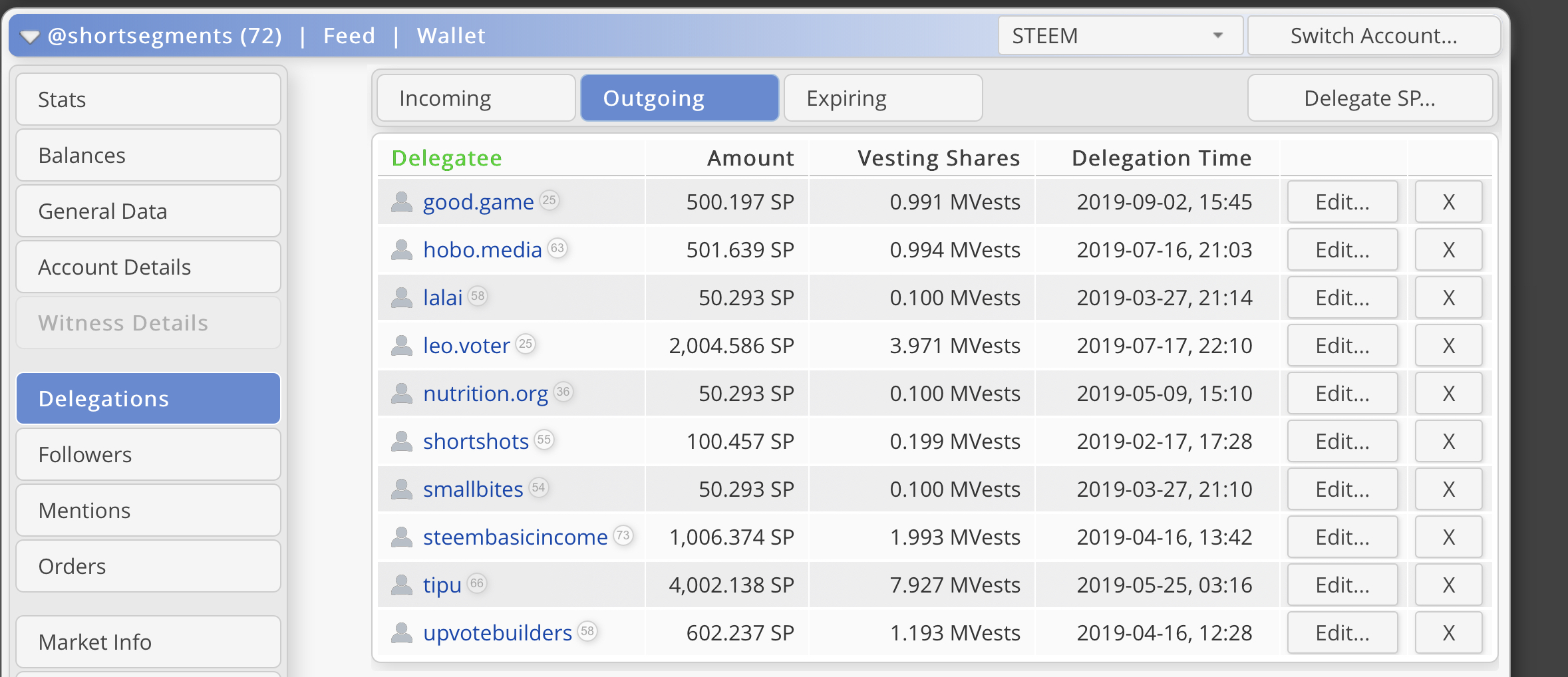The image size is (1568, 677).
Task: Switch to the Expiring delegations tab
Action: click(882, 98)
